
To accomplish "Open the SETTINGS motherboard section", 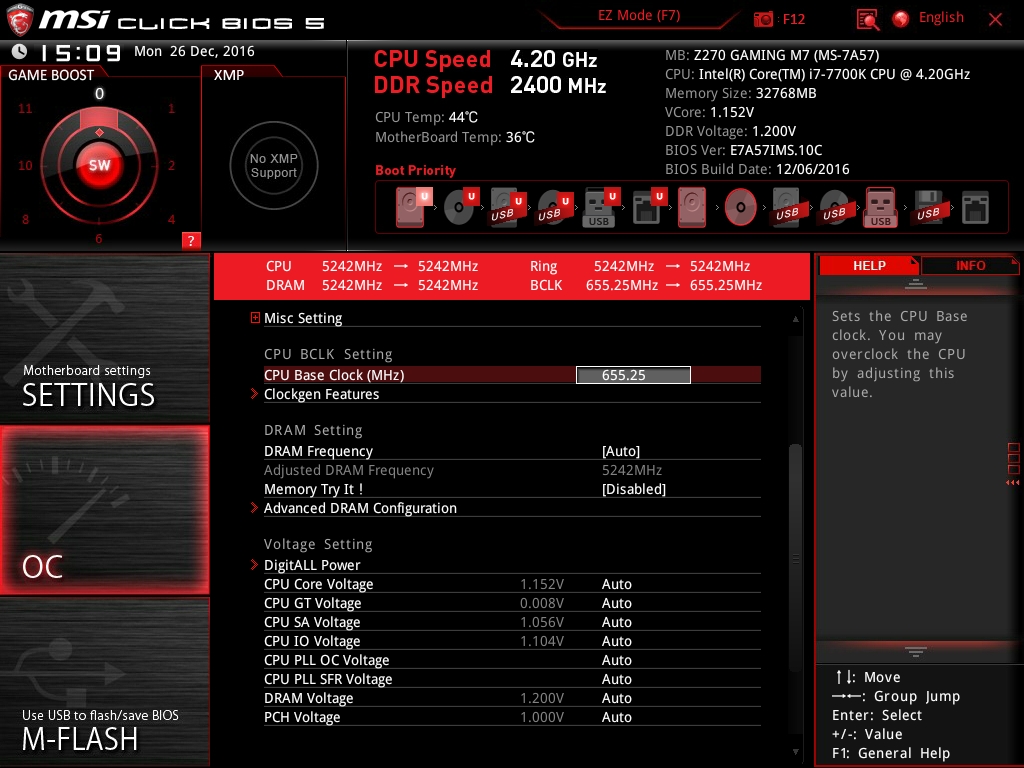I will pos(104,338).
